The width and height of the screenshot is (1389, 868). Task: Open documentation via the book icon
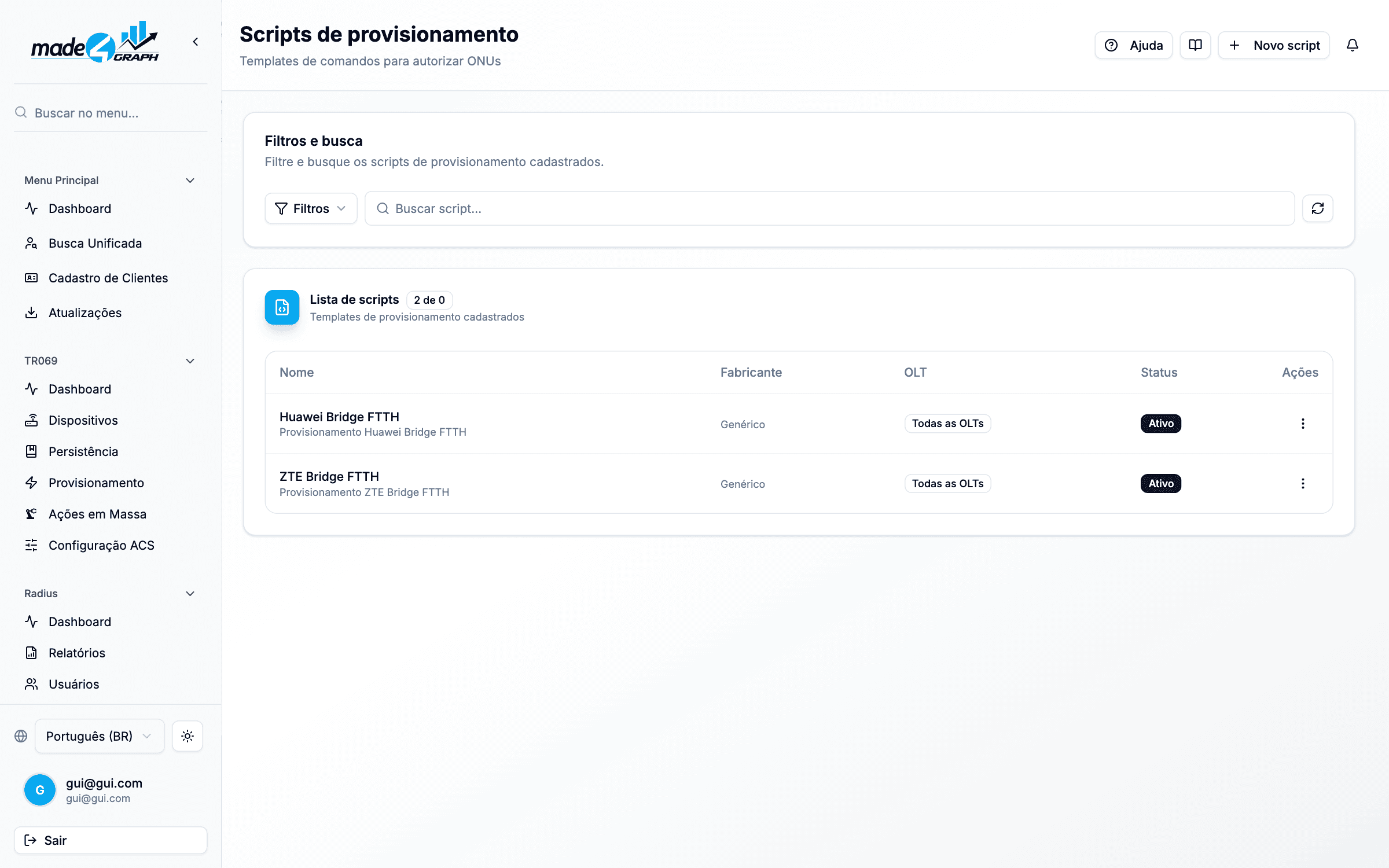pyautogui.click(x=1195, y=45)
